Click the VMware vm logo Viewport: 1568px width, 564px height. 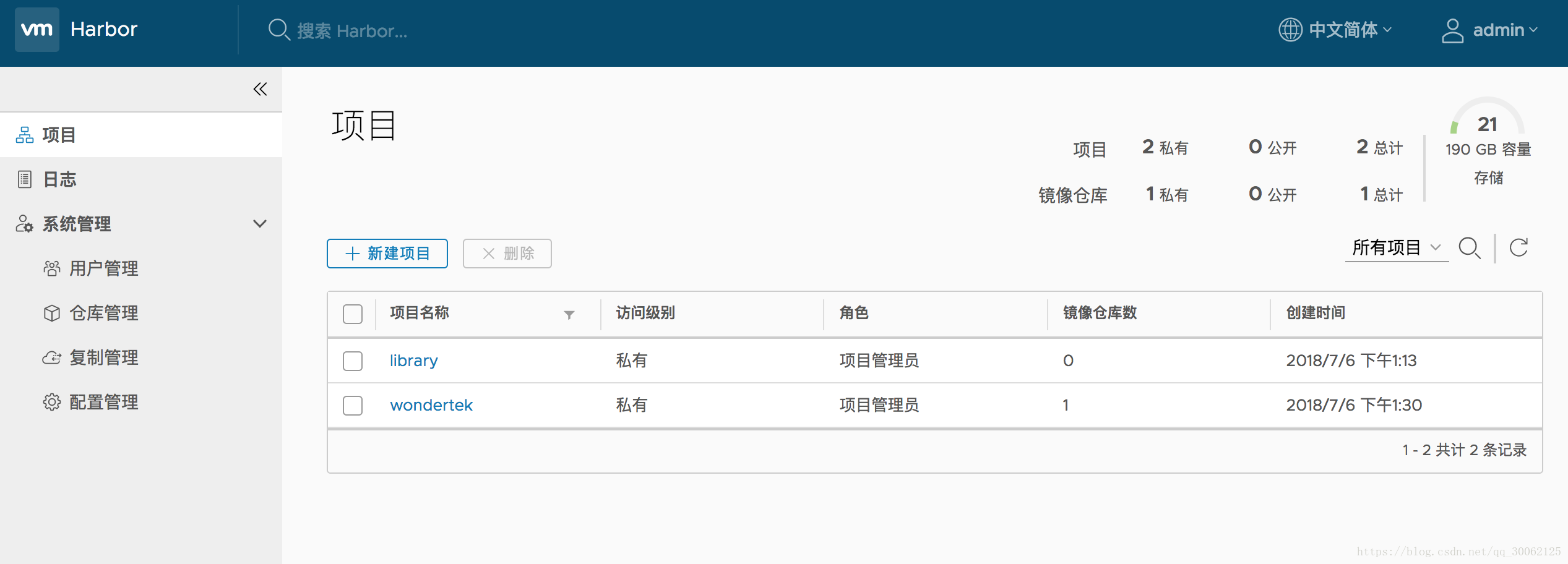coord(37,30)
